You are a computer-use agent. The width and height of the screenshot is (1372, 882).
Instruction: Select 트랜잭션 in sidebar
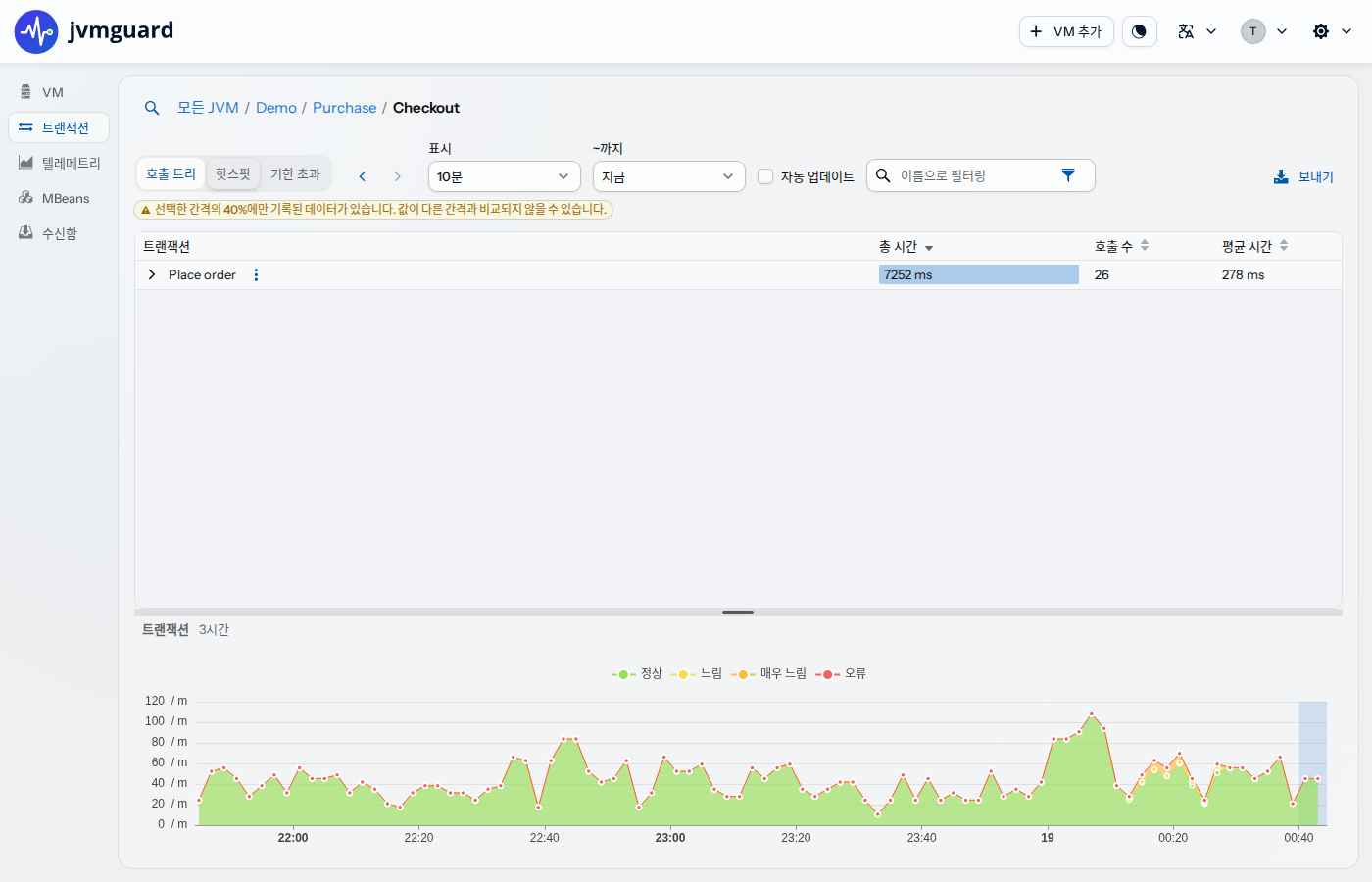59,127
